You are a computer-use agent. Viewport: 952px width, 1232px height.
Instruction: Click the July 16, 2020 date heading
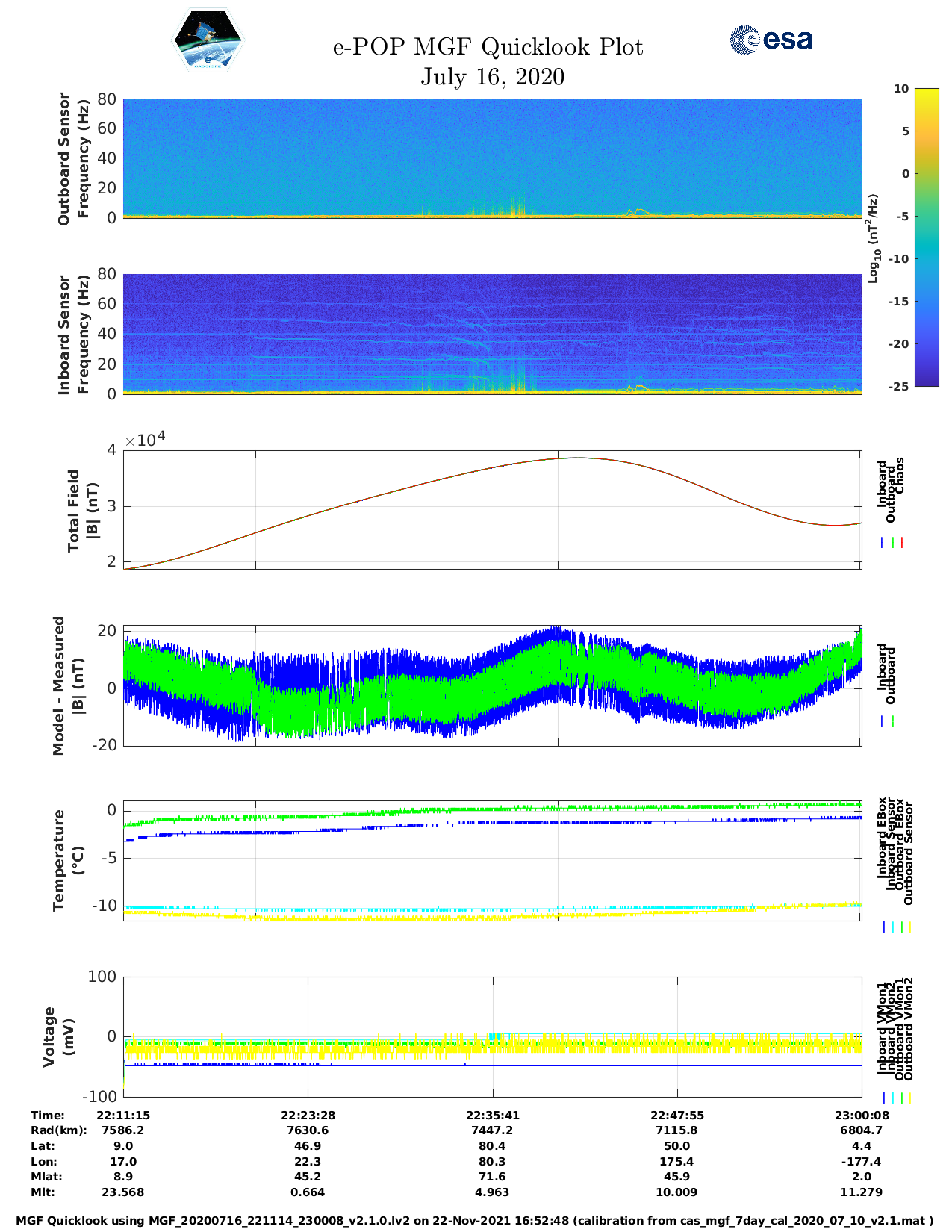click(x=492, y=77)
